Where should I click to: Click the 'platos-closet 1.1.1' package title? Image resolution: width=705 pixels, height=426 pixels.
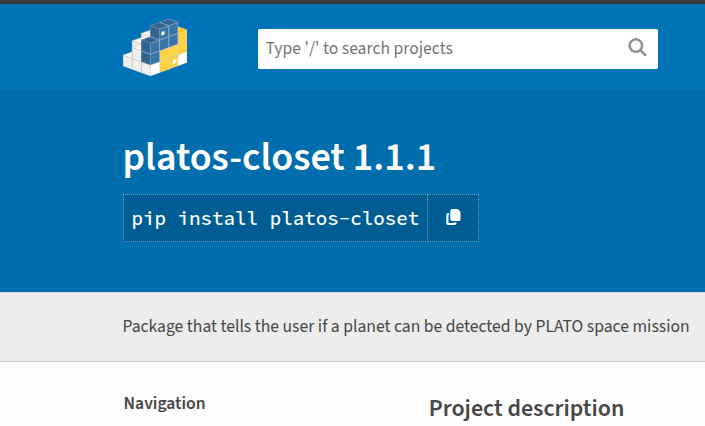tap(279, 157)
